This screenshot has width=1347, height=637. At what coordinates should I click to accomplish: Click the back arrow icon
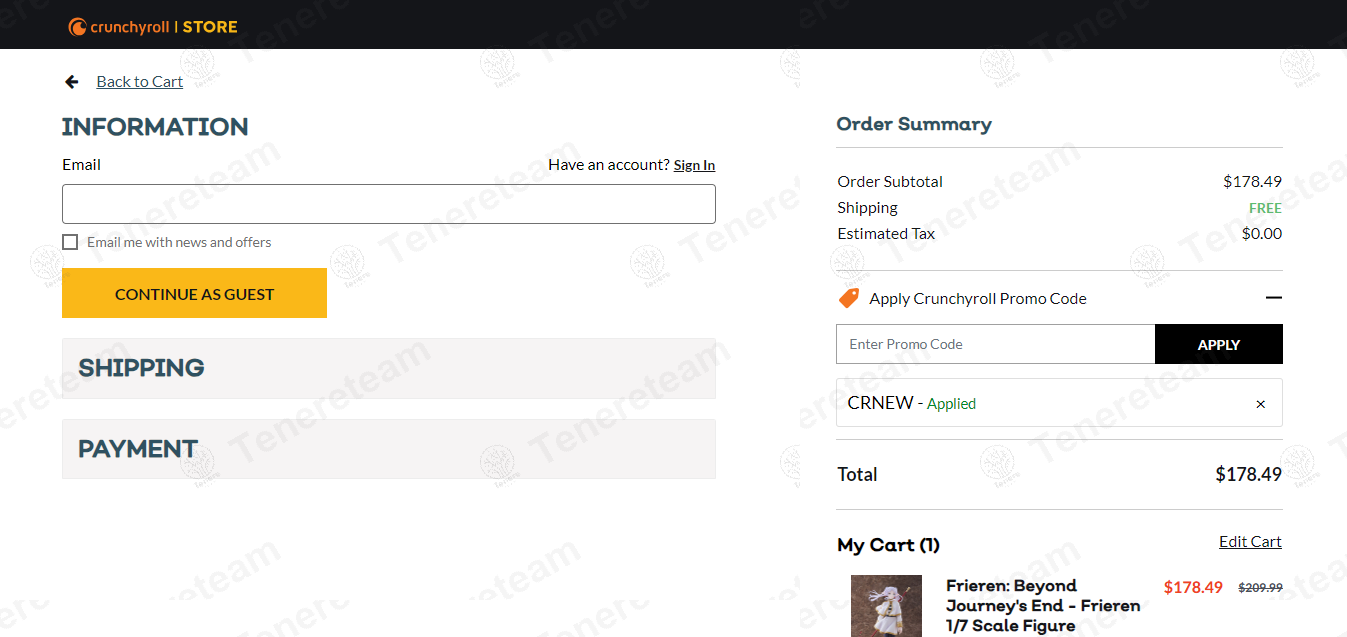tap(72, 82)
